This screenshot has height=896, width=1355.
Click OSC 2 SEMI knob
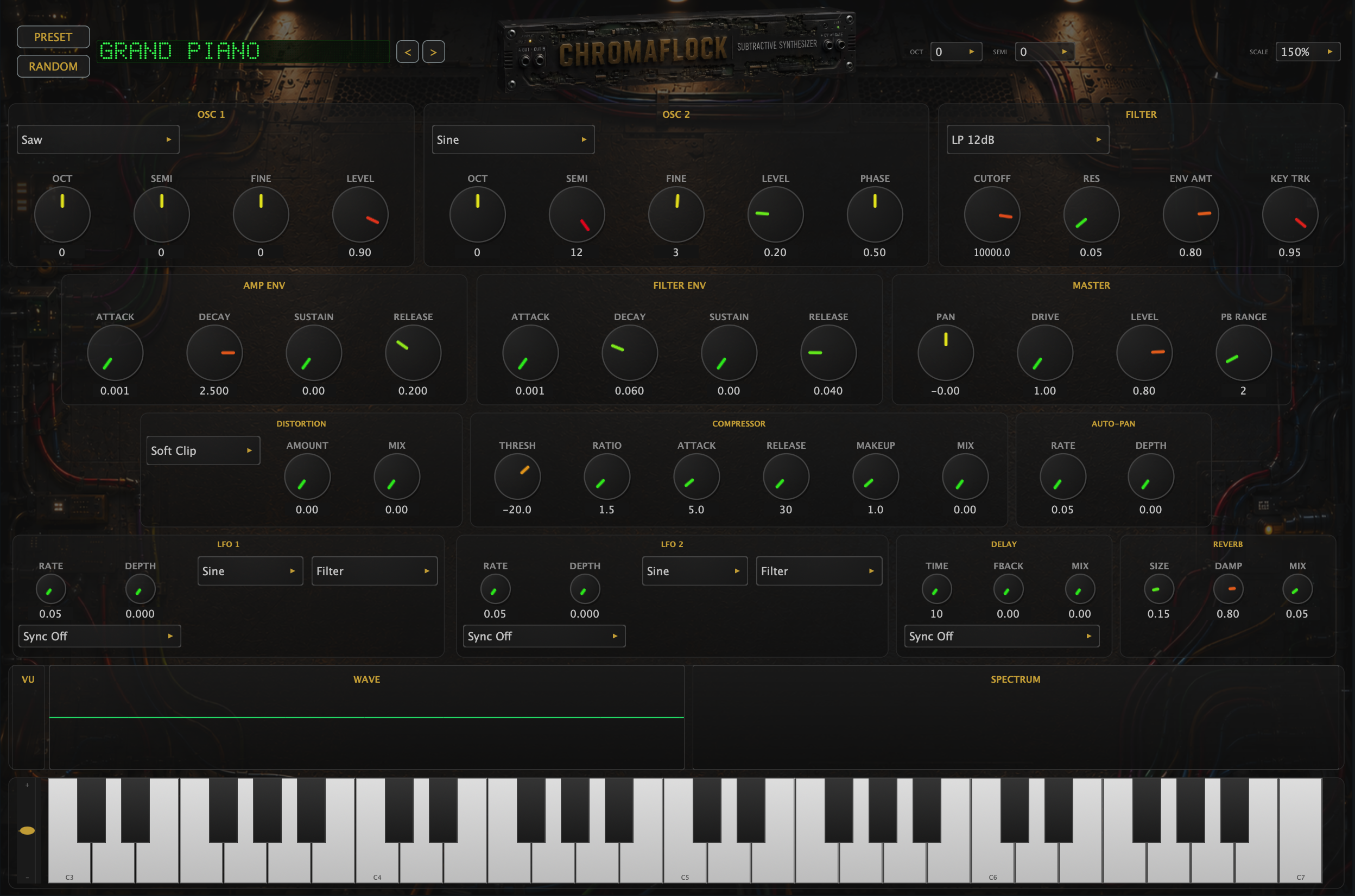tap(577, 215)
